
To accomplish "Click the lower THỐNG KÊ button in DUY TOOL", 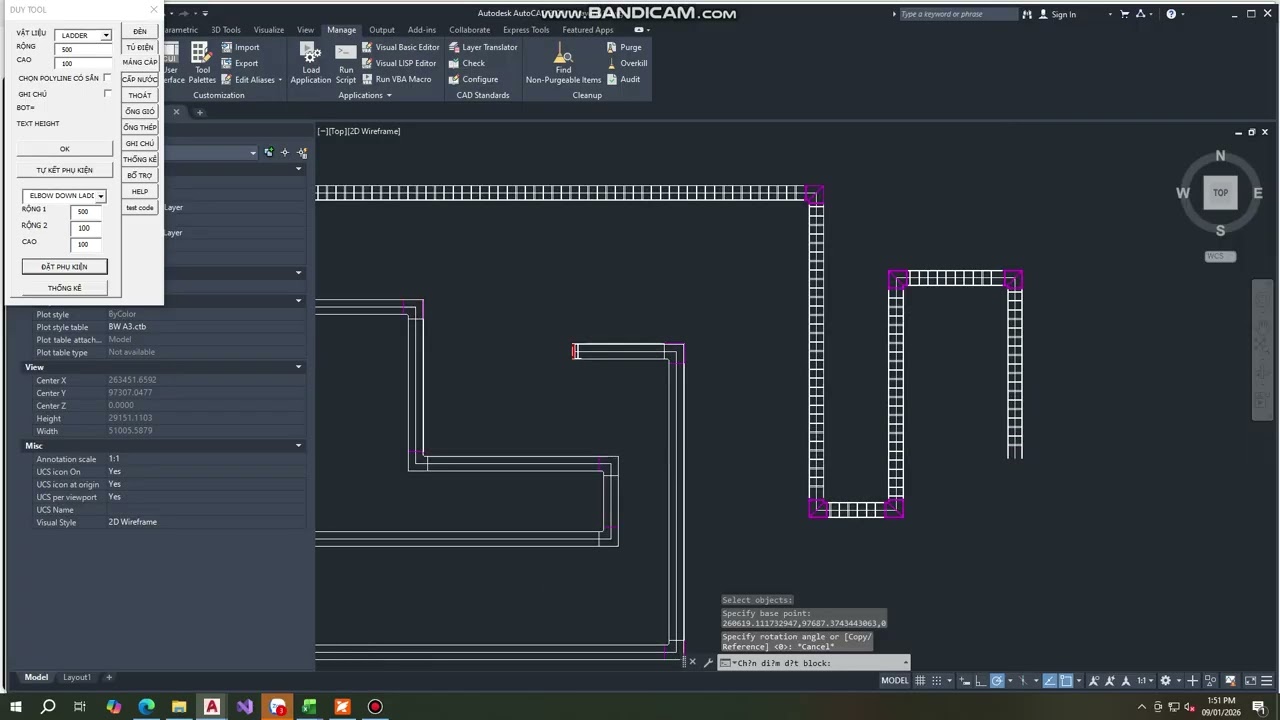I will click(x=65, y=288).
